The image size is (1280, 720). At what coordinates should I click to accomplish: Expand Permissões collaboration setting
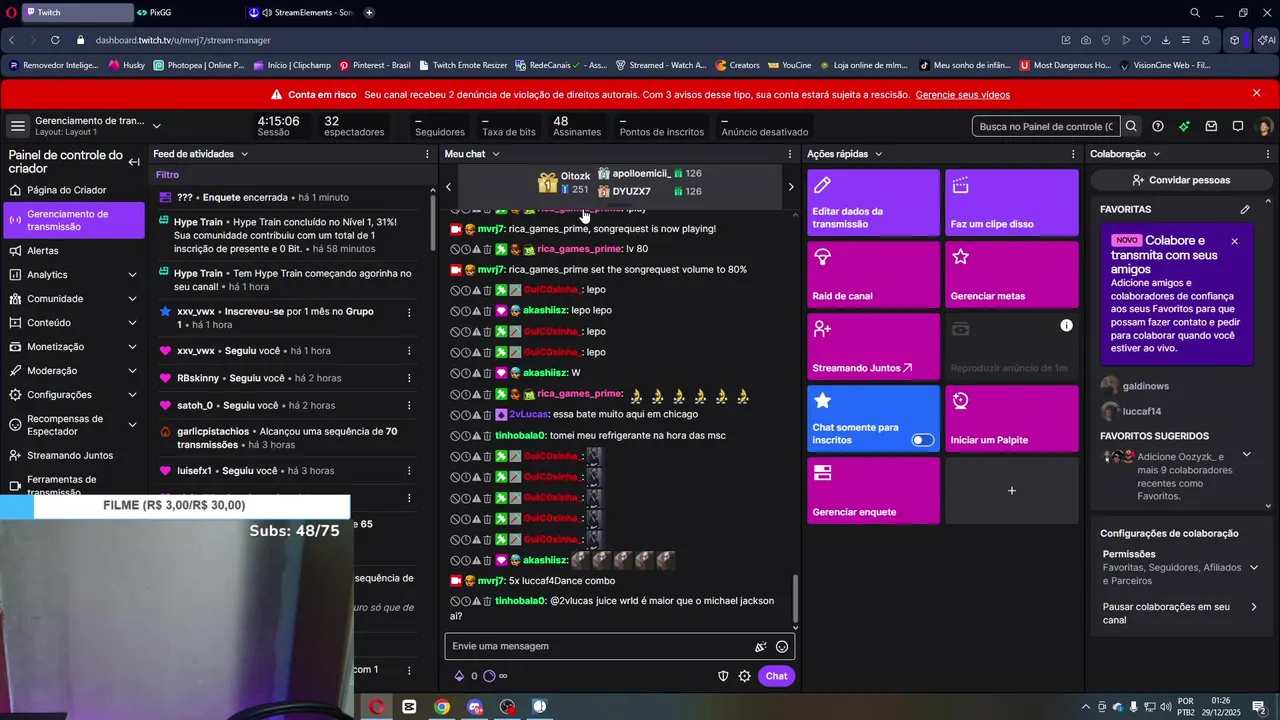point(1254,567)
